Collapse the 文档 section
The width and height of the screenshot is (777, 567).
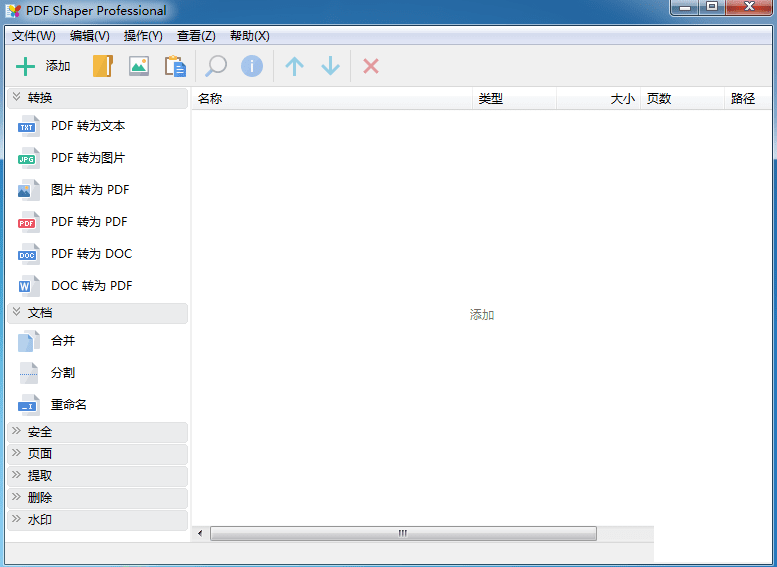98,313
